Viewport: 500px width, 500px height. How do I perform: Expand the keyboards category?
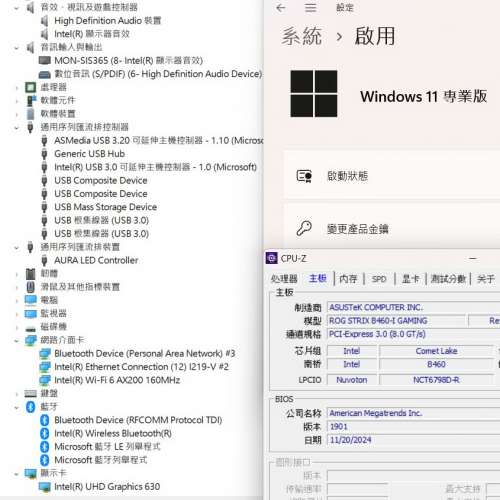[16, 394]
